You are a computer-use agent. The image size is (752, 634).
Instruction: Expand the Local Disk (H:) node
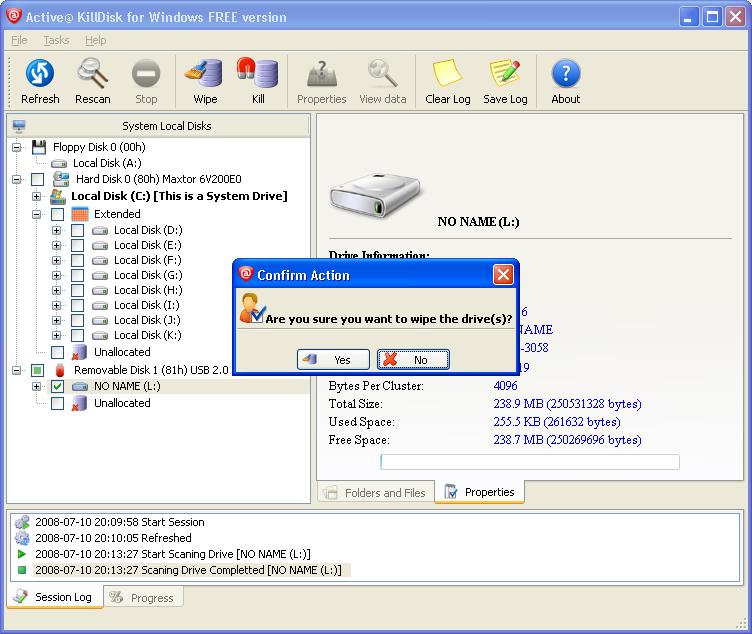(x=57, y=291)
